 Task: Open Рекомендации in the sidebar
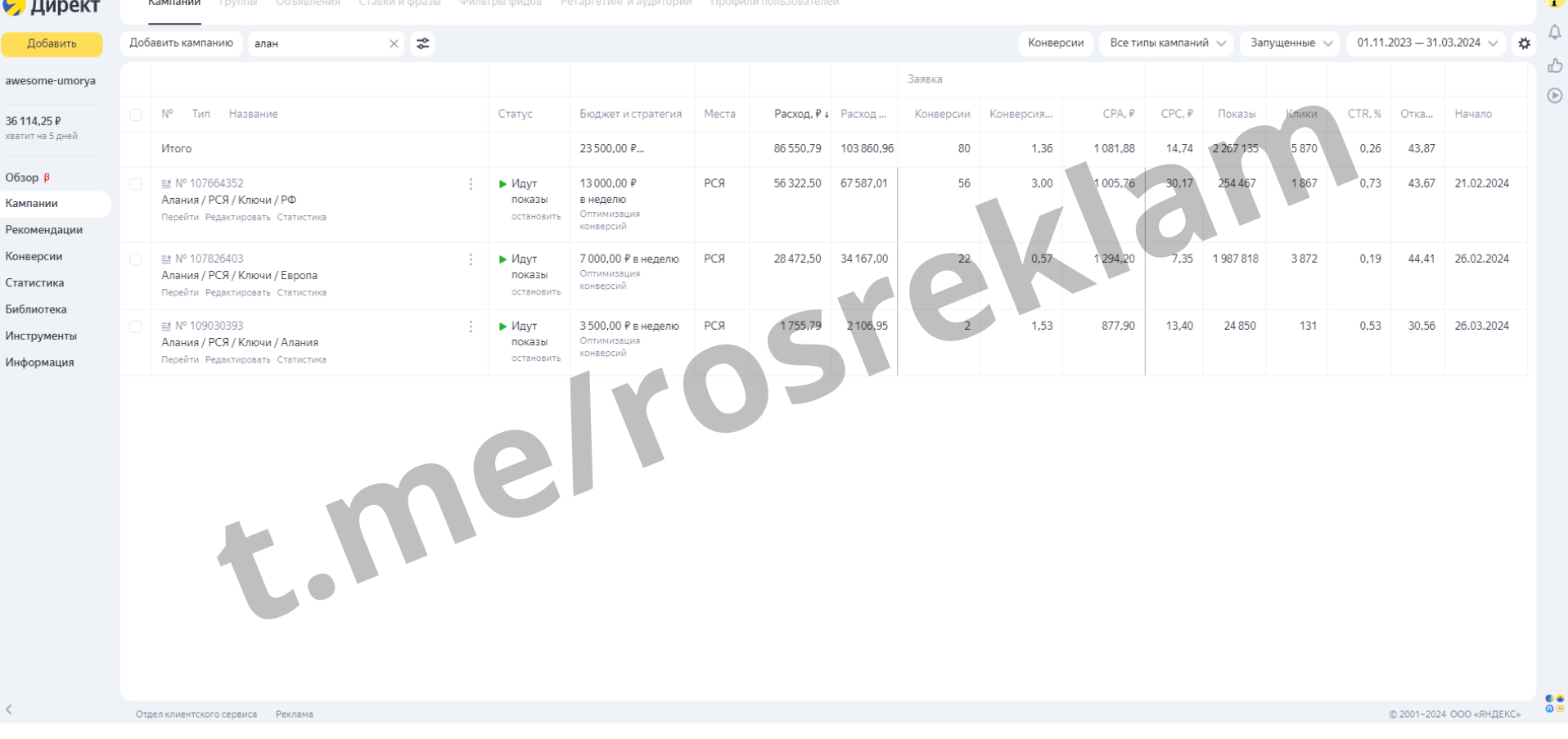(43, 230)
